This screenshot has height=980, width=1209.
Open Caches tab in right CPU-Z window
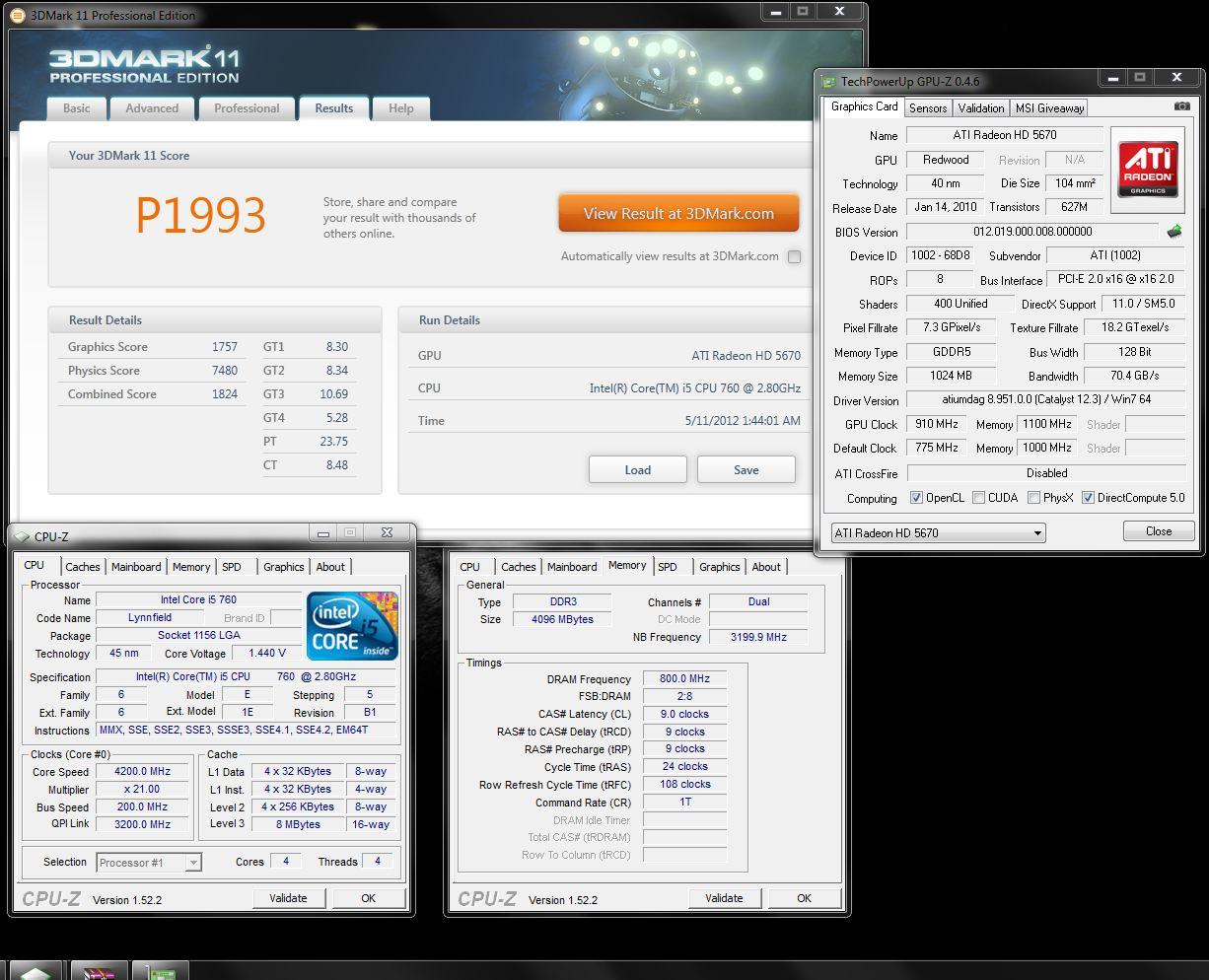click(x=519, y=567)
